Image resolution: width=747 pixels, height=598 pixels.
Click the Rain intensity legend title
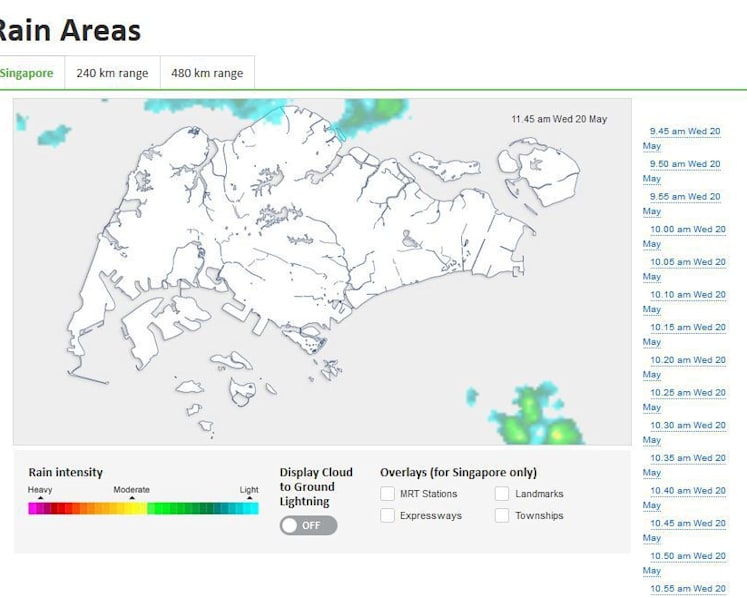[66, 472]
